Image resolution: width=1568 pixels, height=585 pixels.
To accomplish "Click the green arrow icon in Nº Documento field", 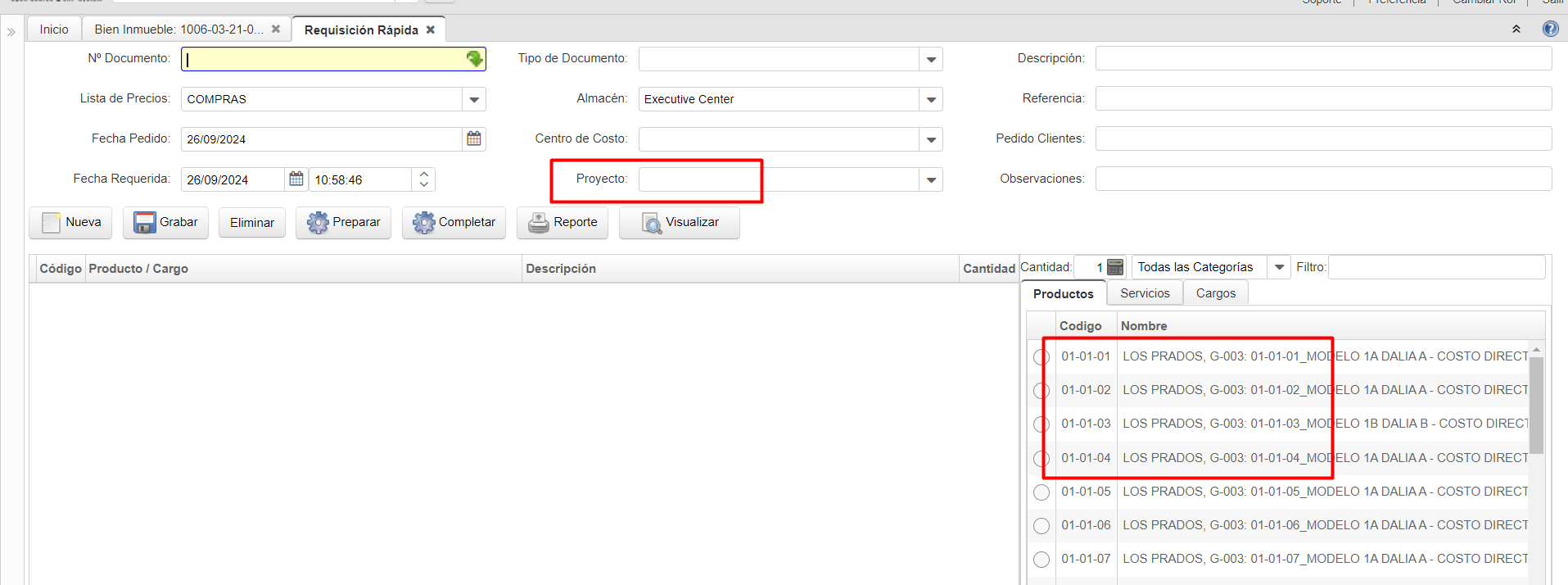I will [474, 59].
